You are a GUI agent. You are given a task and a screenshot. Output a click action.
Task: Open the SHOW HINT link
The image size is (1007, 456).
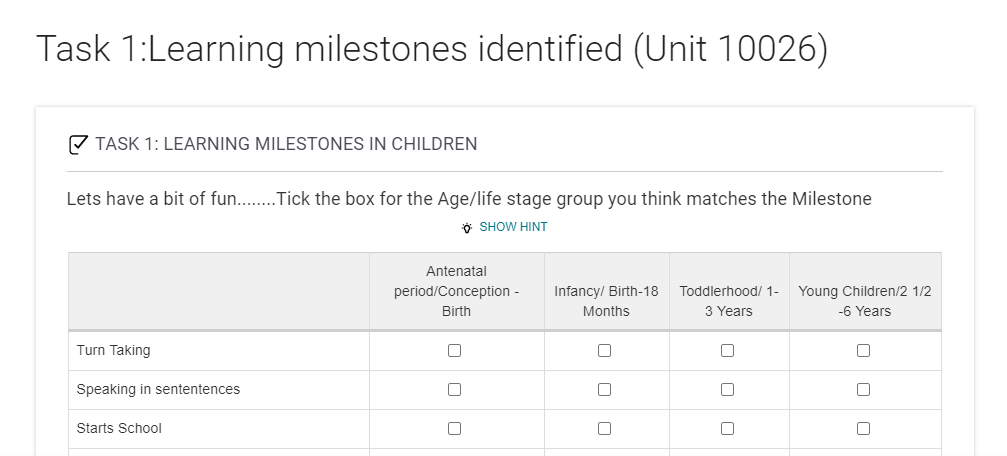(513, 227)
